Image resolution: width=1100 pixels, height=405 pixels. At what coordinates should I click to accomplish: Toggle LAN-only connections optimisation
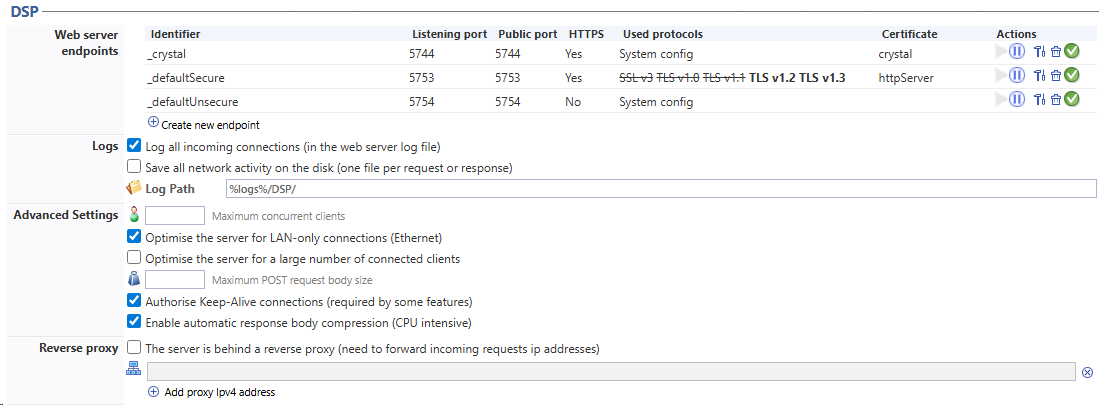(135, 237)
